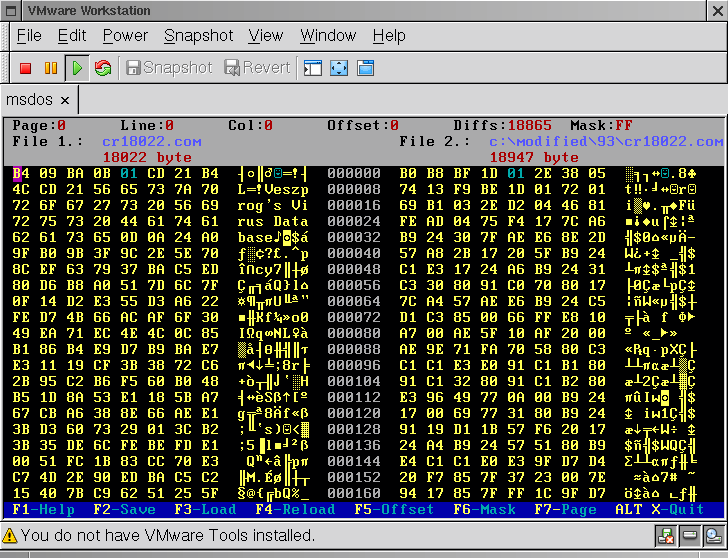Click the ASCII text 'rus Data'

point(273,221)
